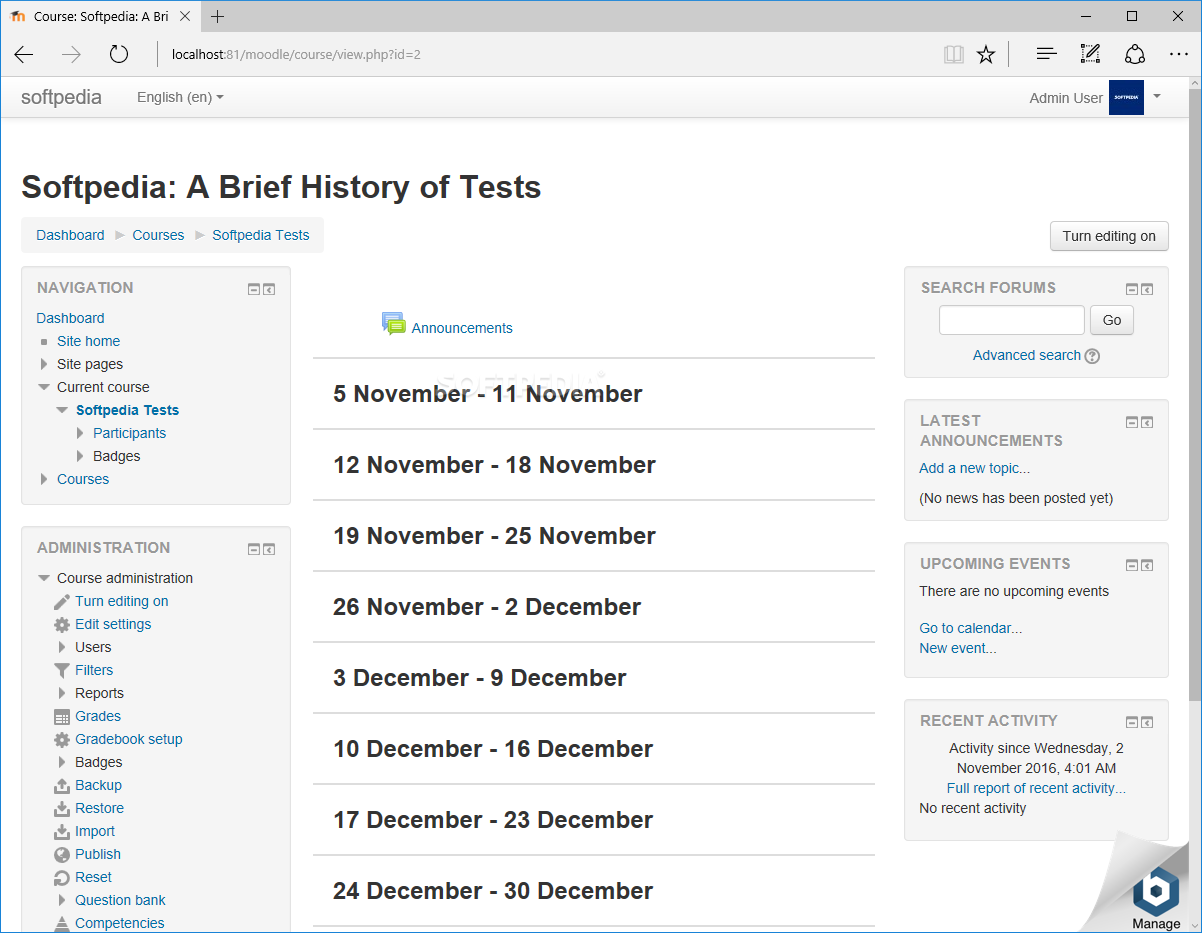The height and width of the screenshot is (933, 1202).
Task: Open the Advanced search link
Action: tap(1027, 355)
